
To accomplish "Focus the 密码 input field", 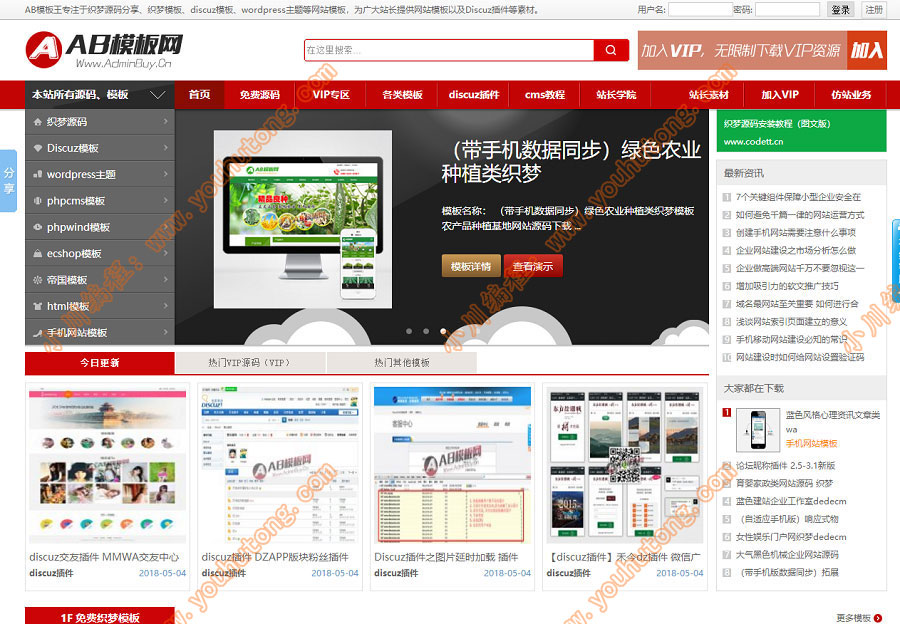I will [787, 10].
